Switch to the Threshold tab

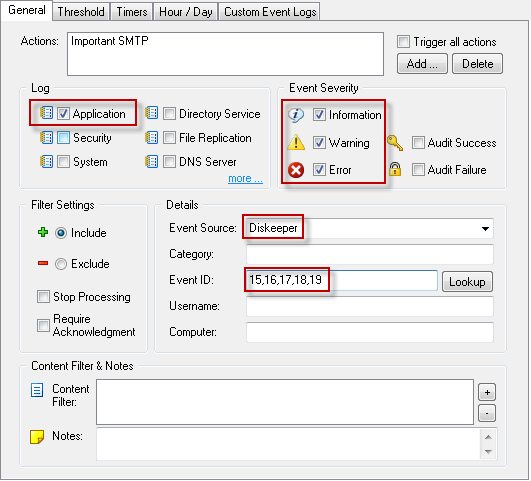(81, 12)
